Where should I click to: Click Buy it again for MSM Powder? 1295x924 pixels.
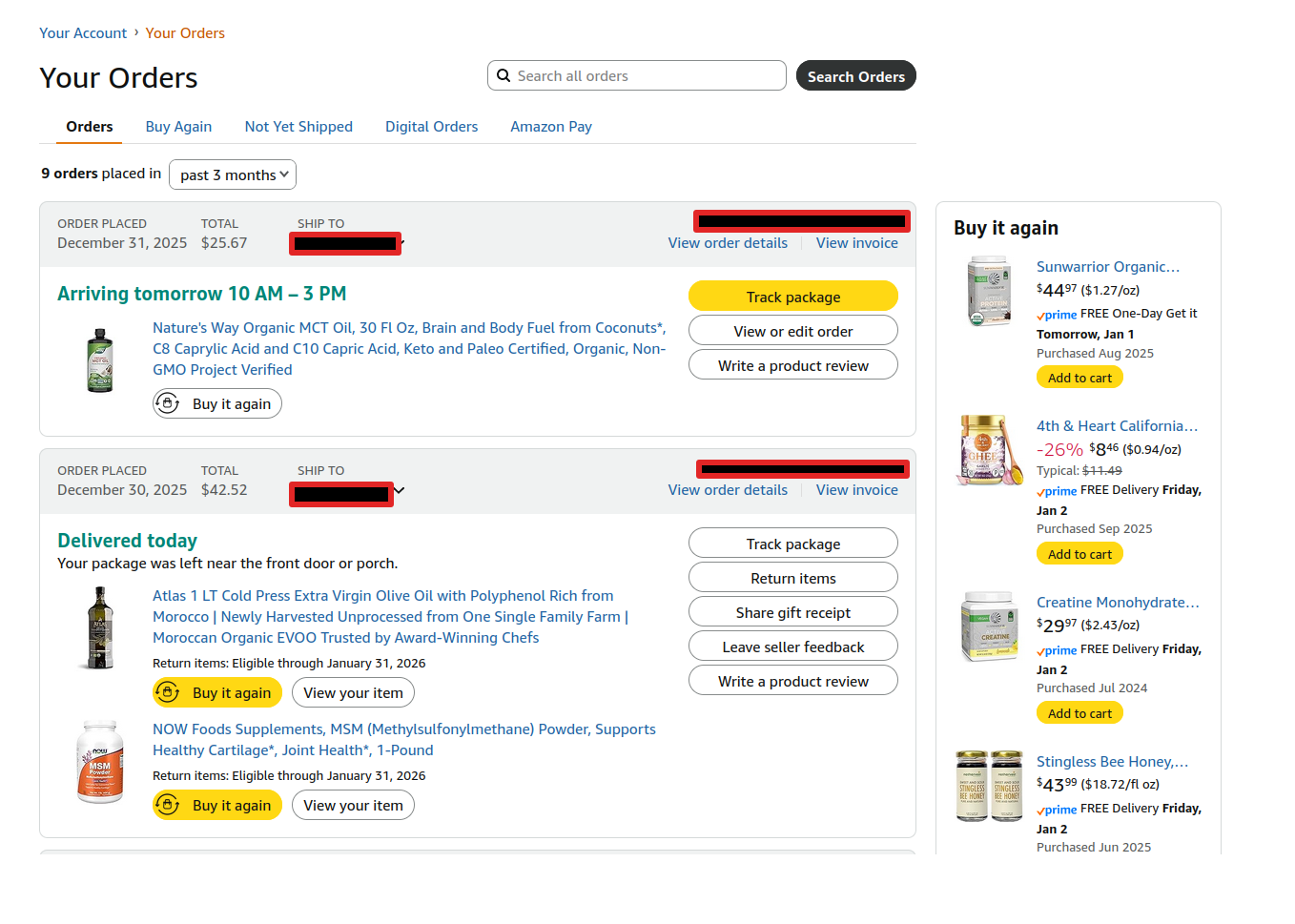pyautogui.click(x=217, y=805)
